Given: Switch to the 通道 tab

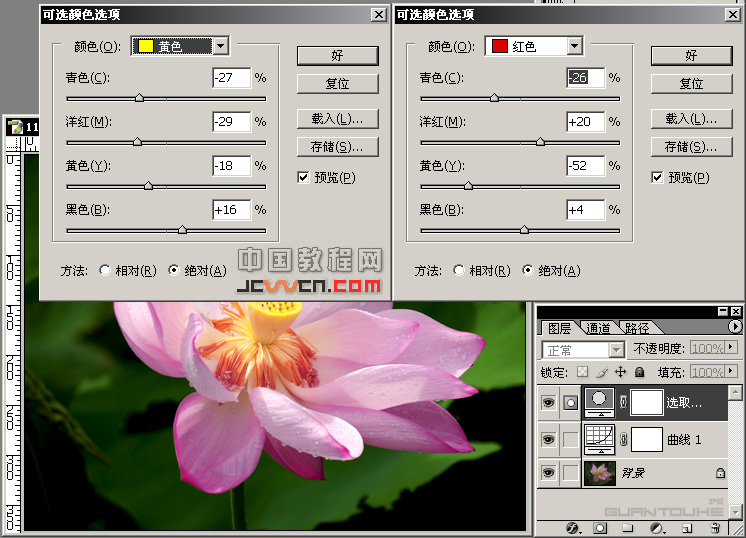Looking at the screenshot, I should [598, 328].
